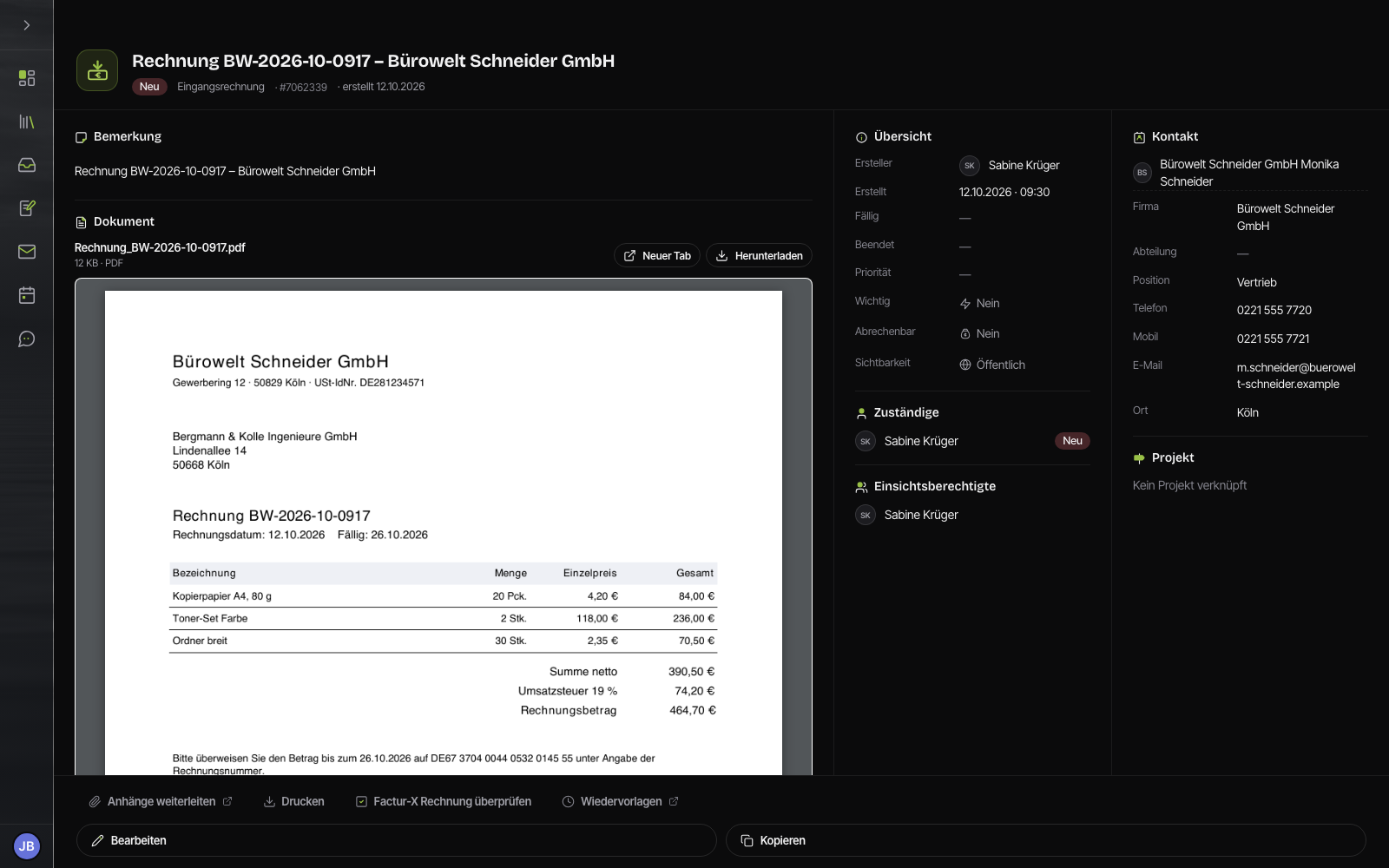Open Wiedervorlagen
This screenshot has width=1389, height=868.
621,801
